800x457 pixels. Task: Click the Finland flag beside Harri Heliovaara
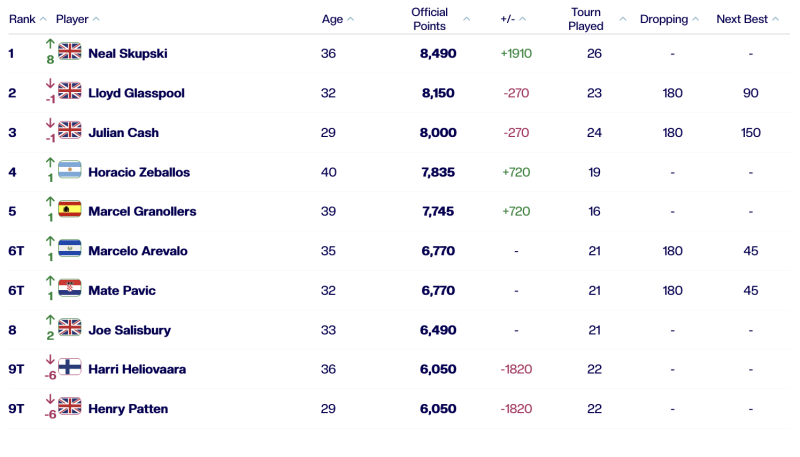69,368
